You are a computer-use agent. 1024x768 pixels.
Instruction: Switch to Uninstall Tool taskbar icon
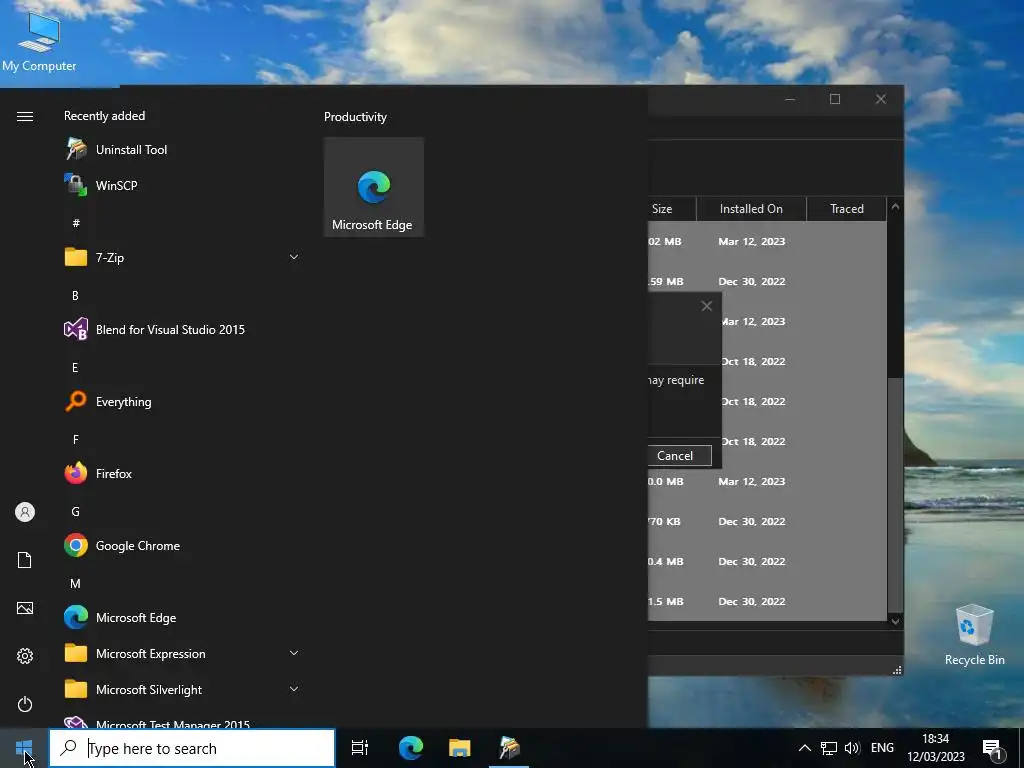pyautogui.click(x=509, y=748)
